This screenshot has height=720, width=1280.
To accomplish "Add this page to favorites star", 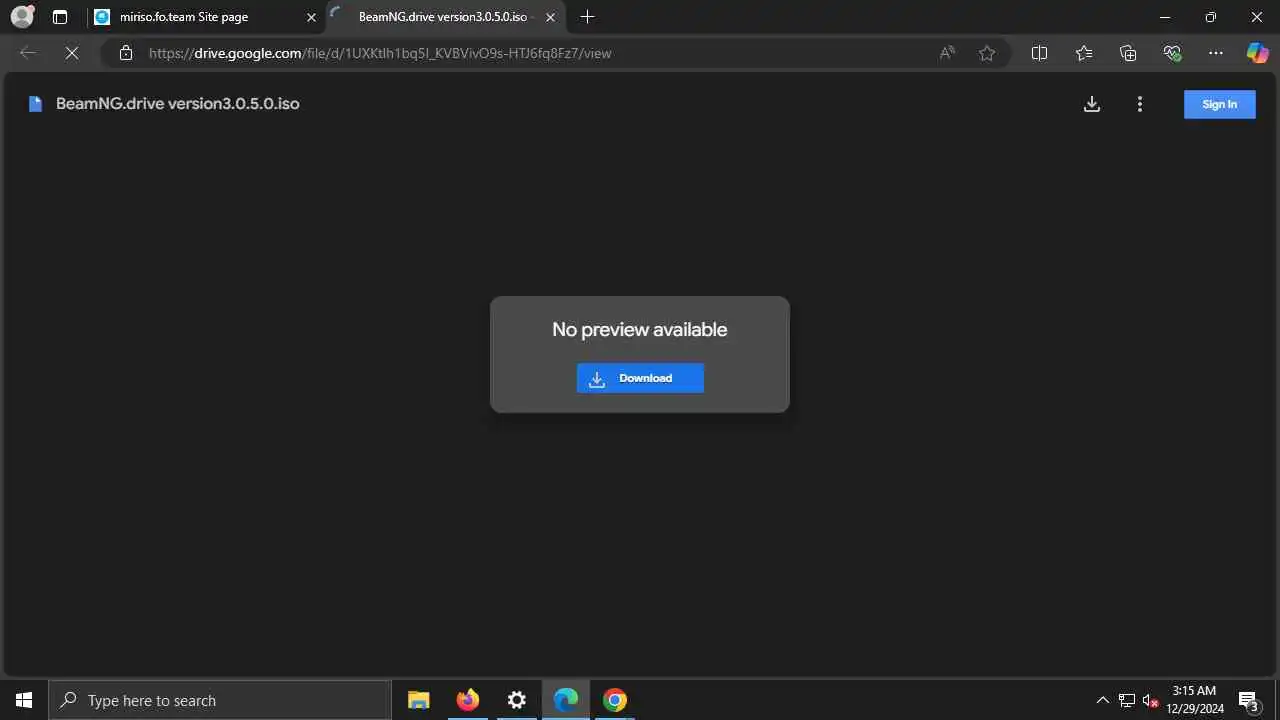I will [987, 53].
